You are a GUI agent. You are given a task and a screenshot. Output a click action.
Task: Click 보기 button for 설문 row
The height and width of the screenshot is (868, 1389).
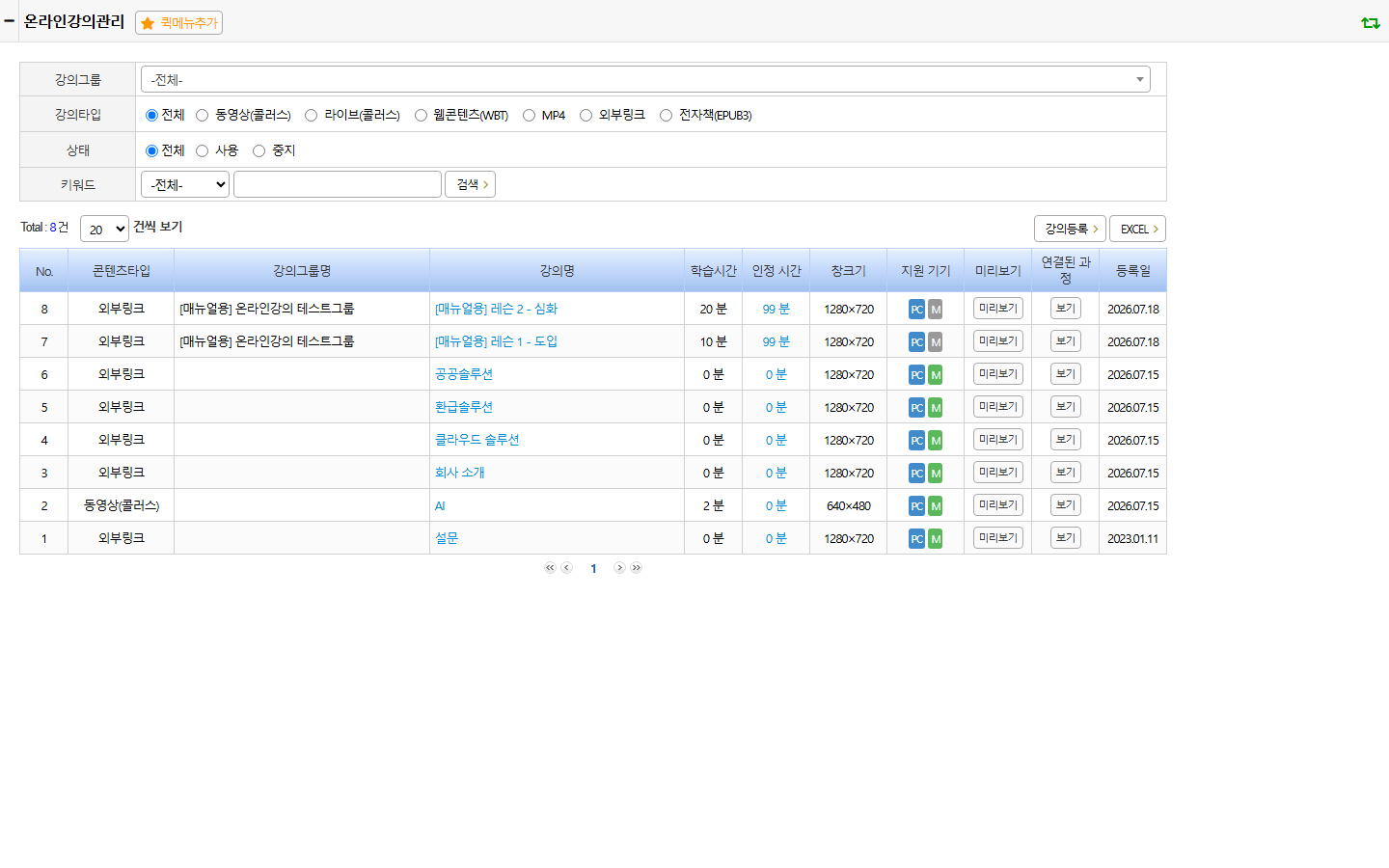tap(1065, 538)
